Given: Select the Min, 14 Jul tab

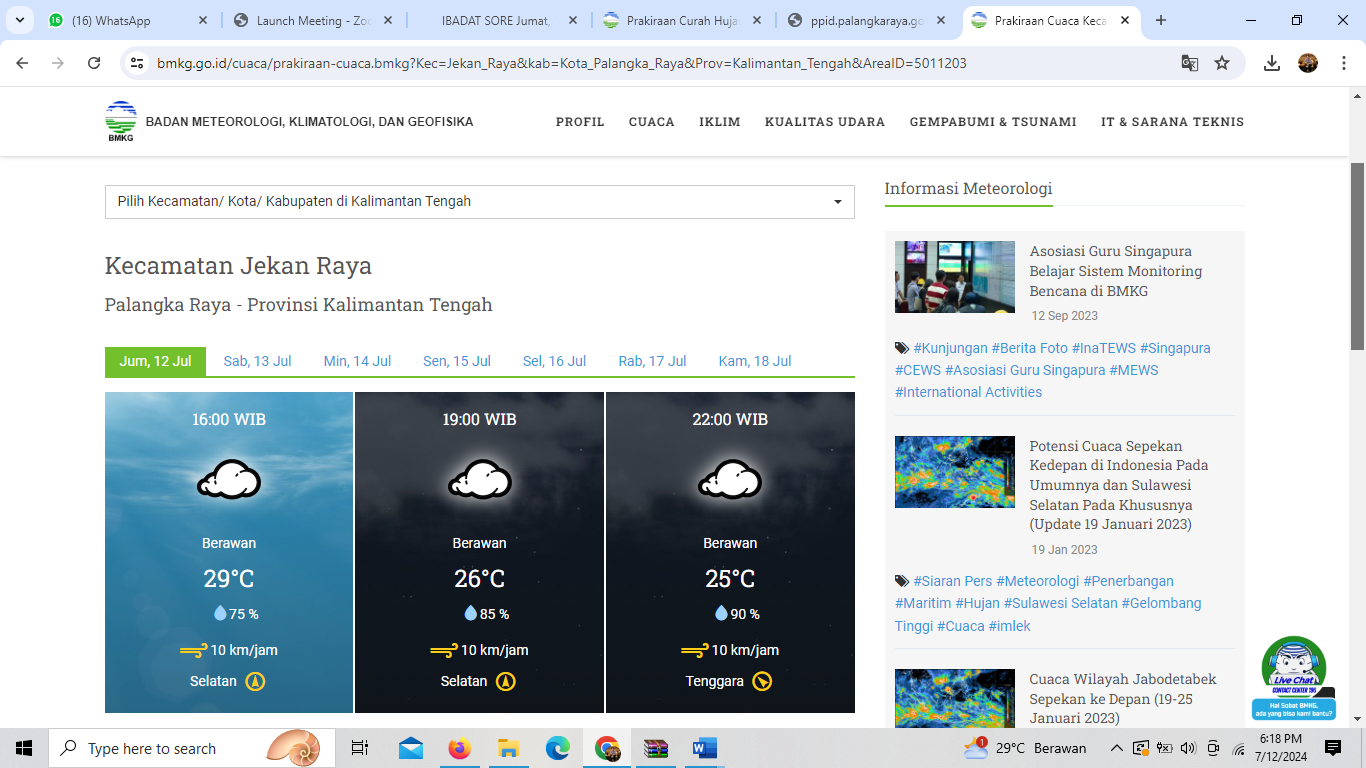Looking at the screenshot, I should (x=357, y=361).
